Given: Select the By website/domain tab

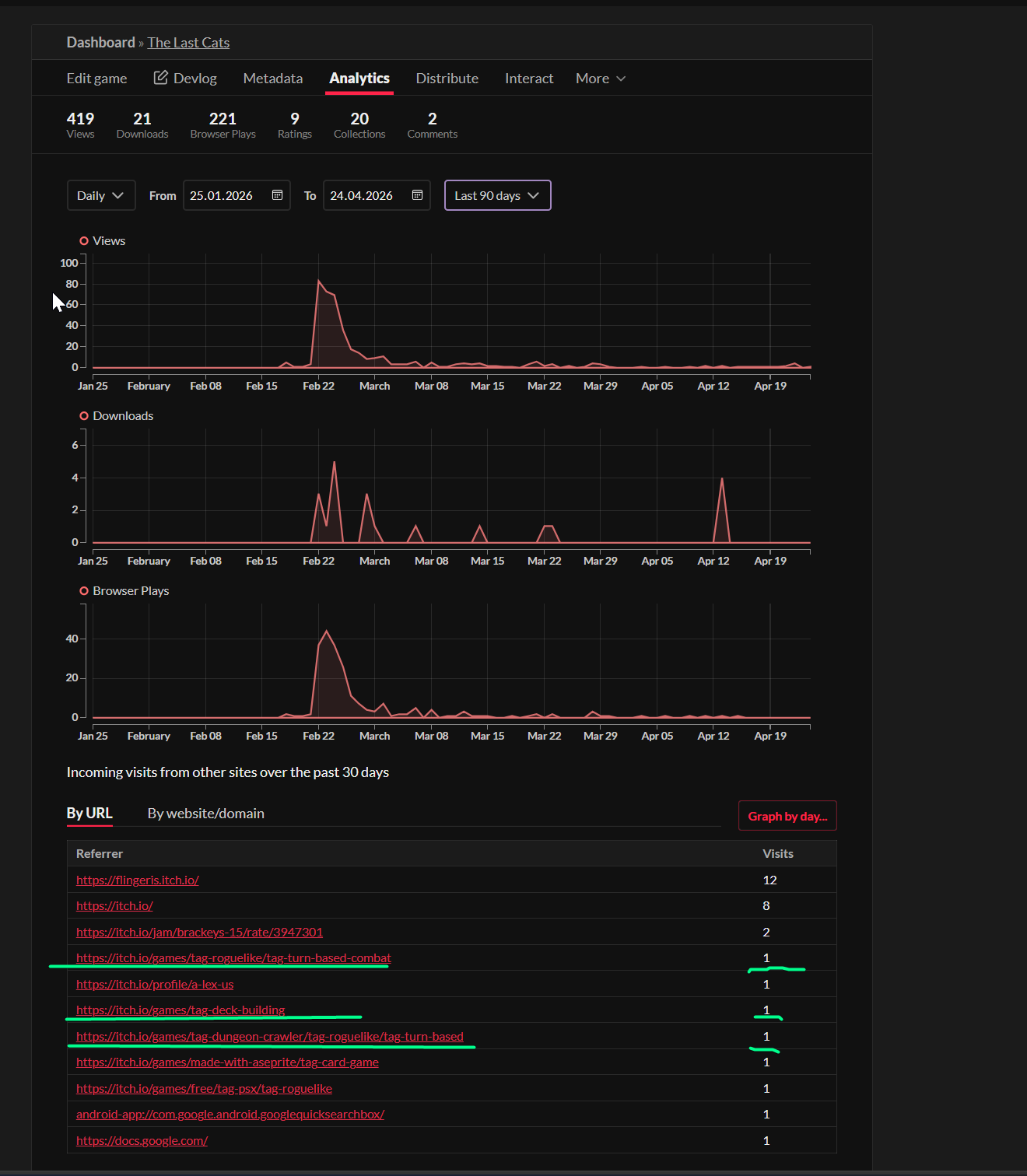Looking at the screenshot, I should (205, 814).
